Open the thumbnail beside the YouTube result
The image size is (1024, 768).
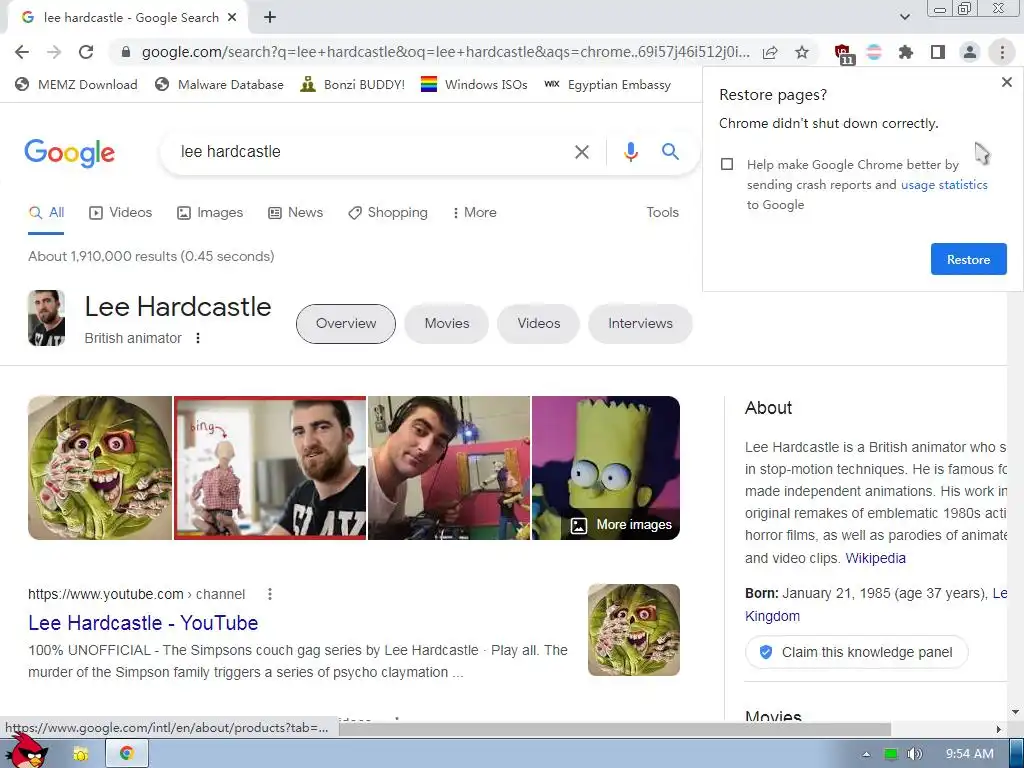[633, 630]
